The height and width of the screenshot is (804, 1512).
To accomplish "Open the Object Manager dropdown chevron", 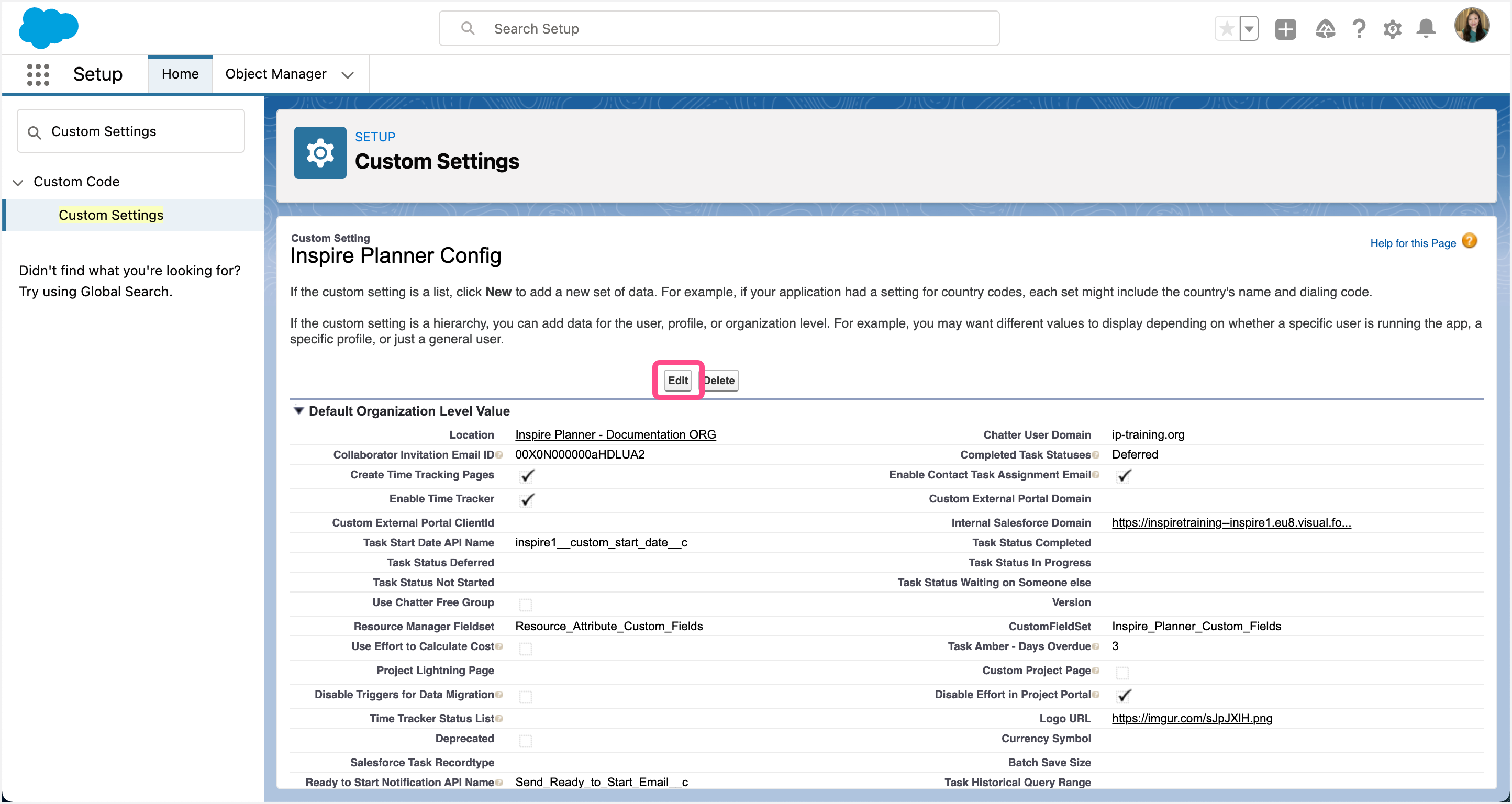I will (x=348, y=75).
